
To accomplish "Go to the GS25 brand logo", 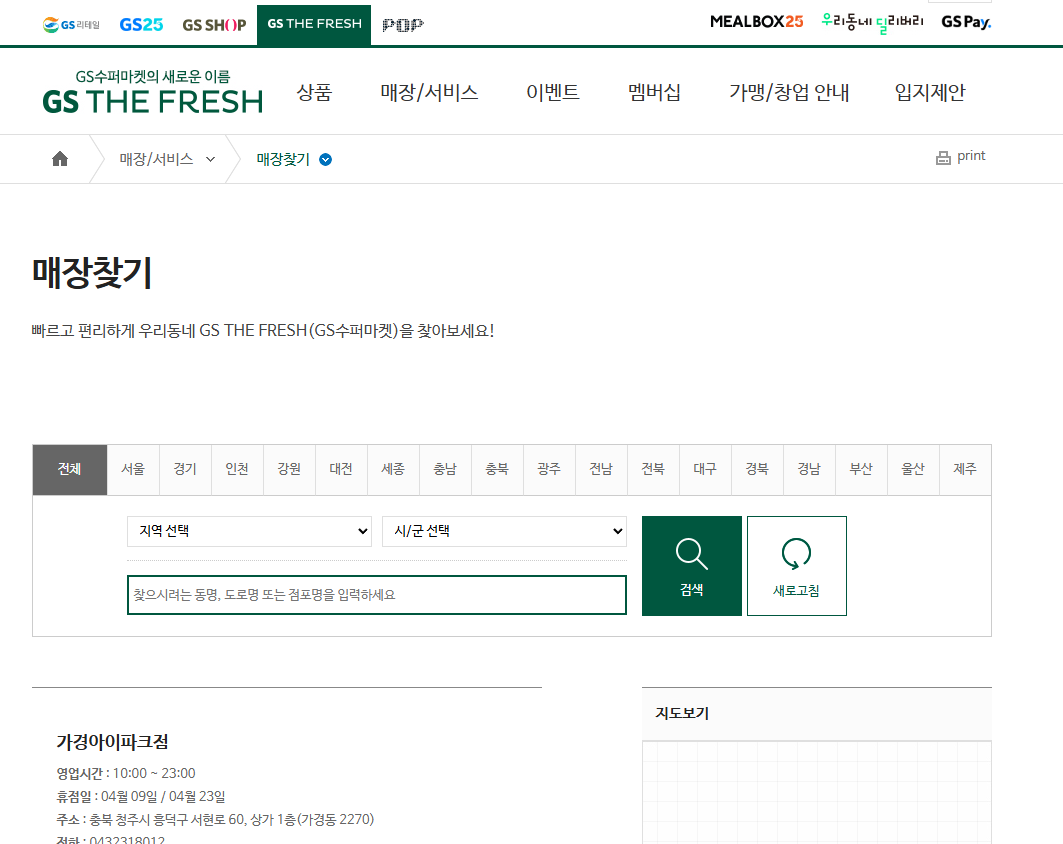I will 141,25.
